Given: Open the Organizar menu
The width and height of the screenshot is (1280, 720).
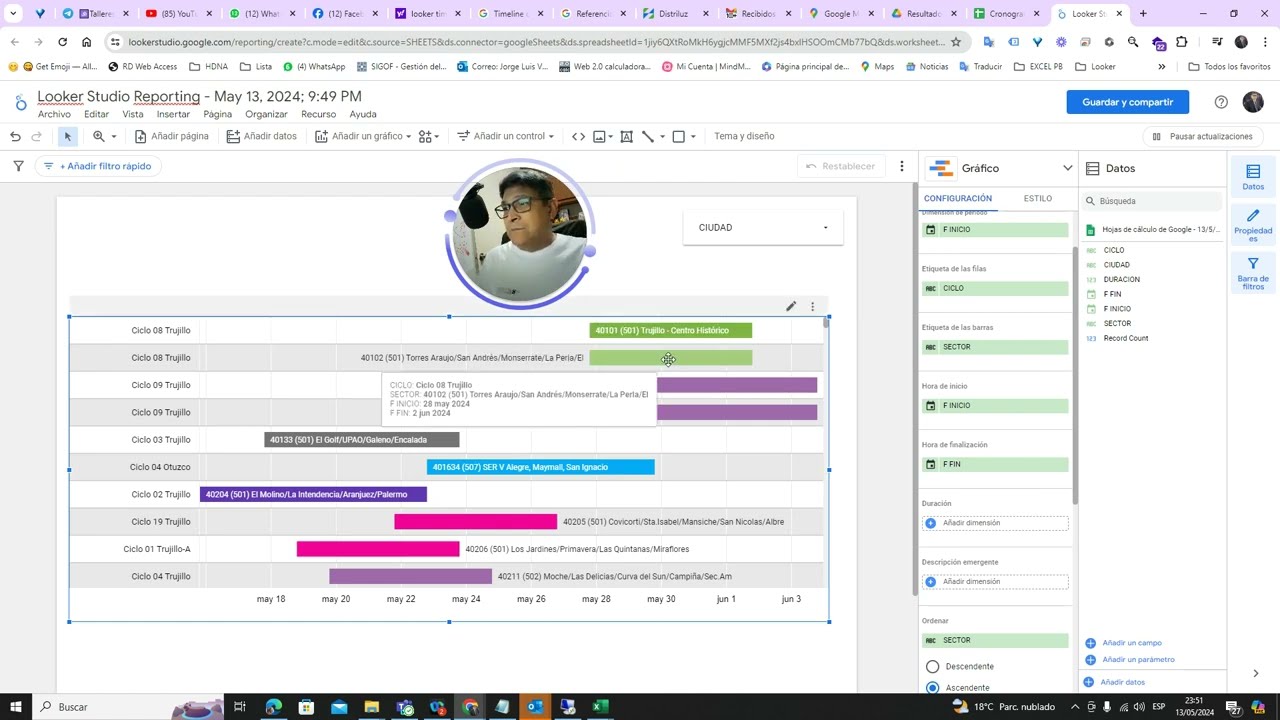Looking at the screenshot, I should tap(266, 114).
